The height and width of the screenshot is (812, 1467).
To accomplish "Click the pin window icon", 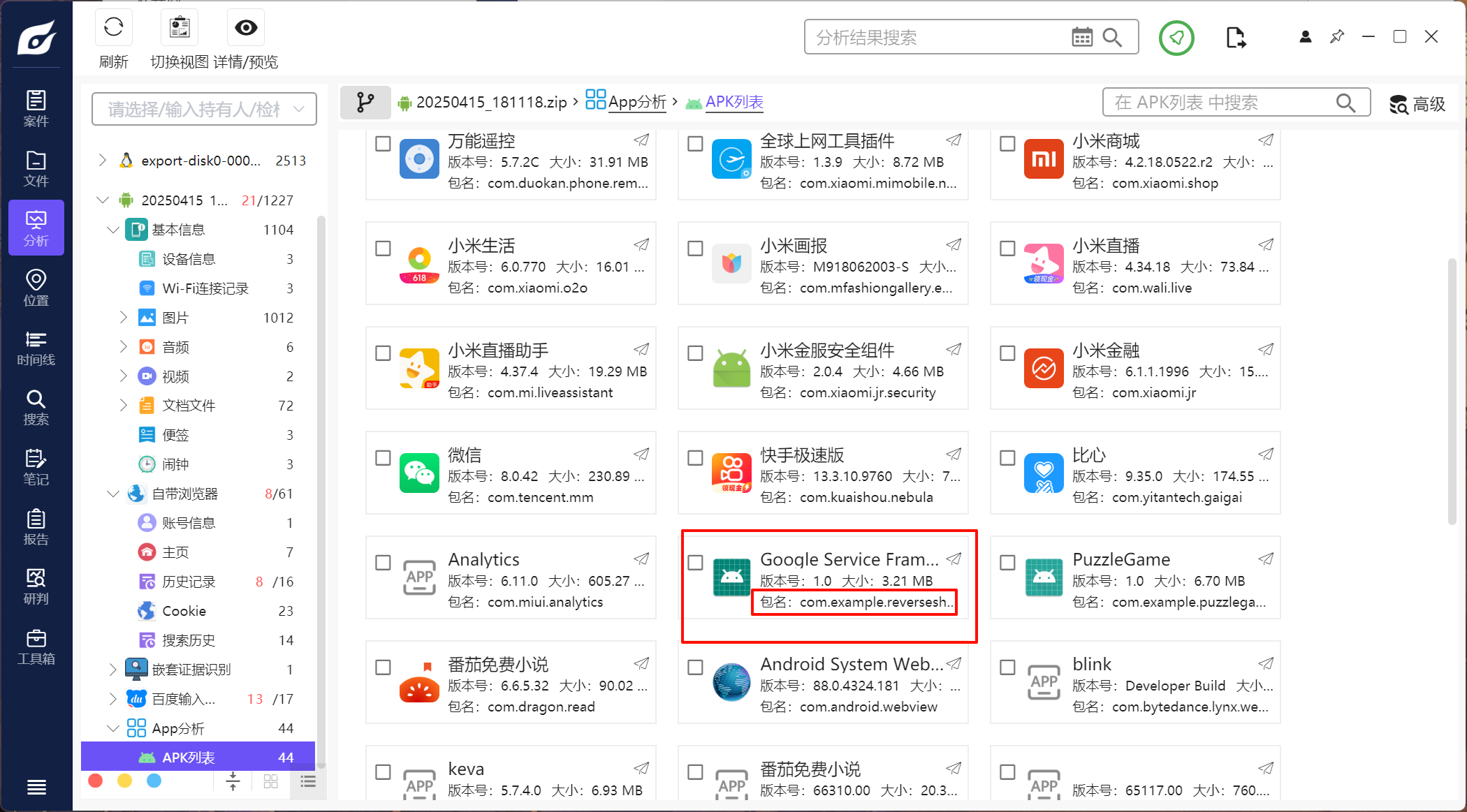I will tap(1337, 36).
